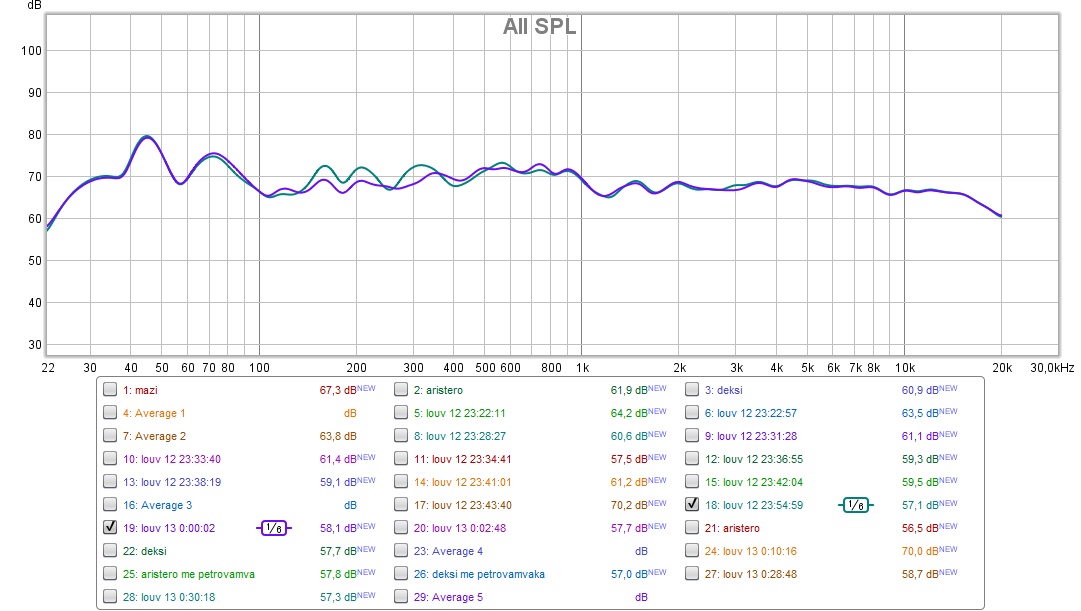1081x611 pixels.
Task: Enable the 24: louv 13 0:10:16 trace
Action: click(692, 551)
